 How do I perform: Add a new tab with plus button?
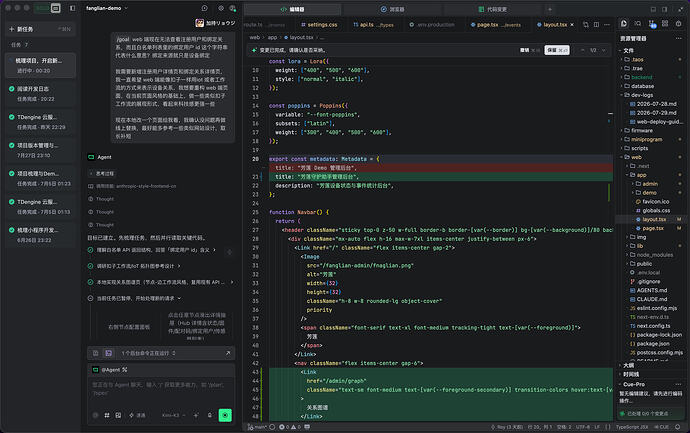point(550,9)
